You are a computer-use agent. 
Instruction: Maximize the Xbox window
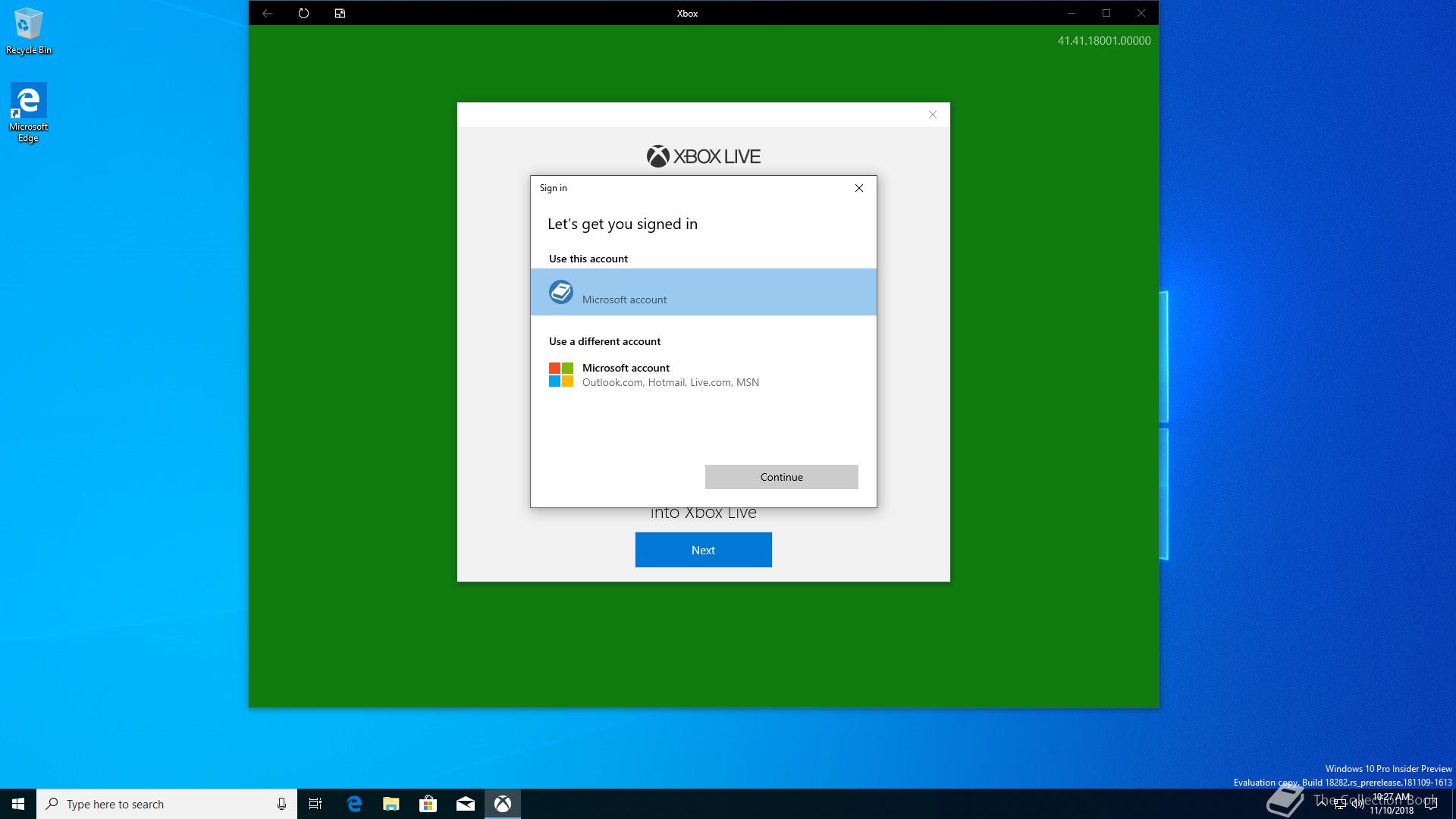1106,13
